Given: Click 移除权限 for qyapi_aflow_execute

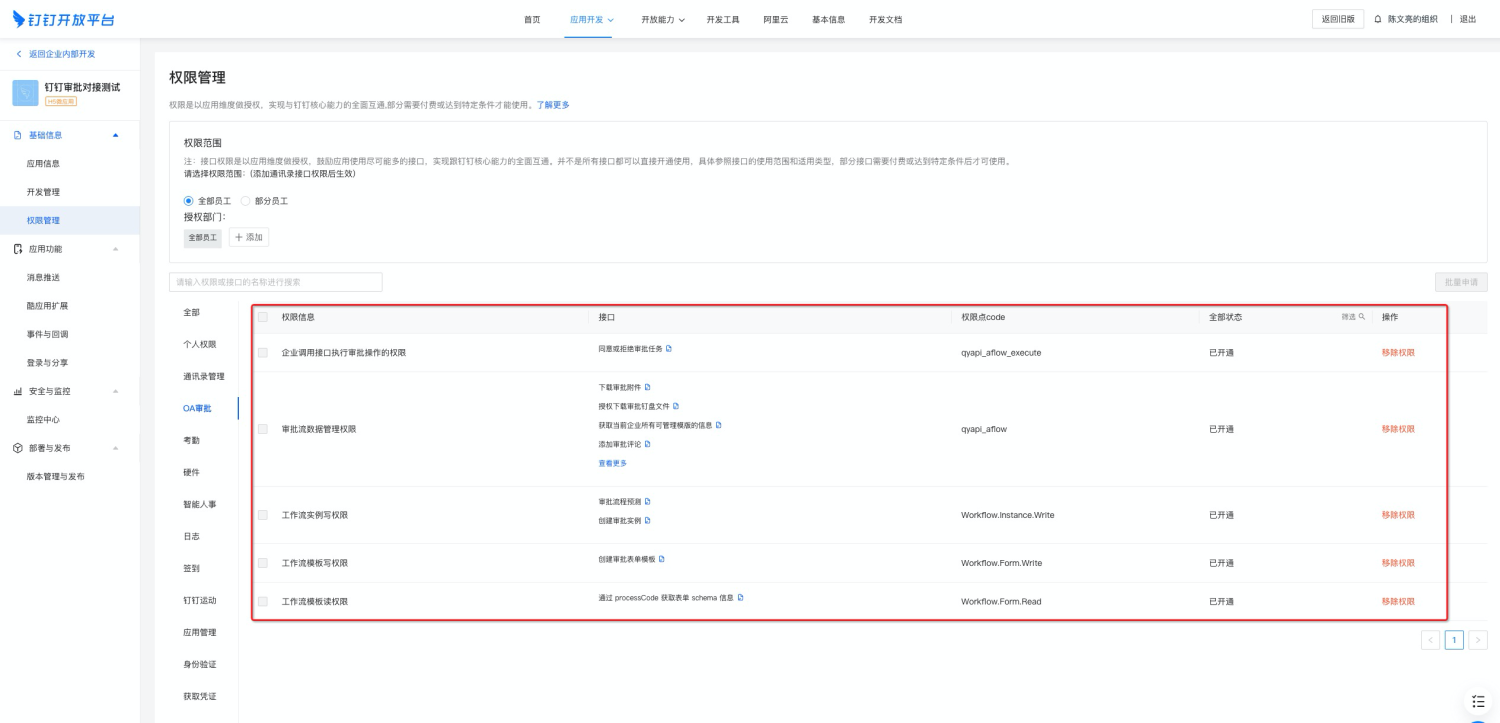Looking at the screenshot, I should (x=1398, y=352).
